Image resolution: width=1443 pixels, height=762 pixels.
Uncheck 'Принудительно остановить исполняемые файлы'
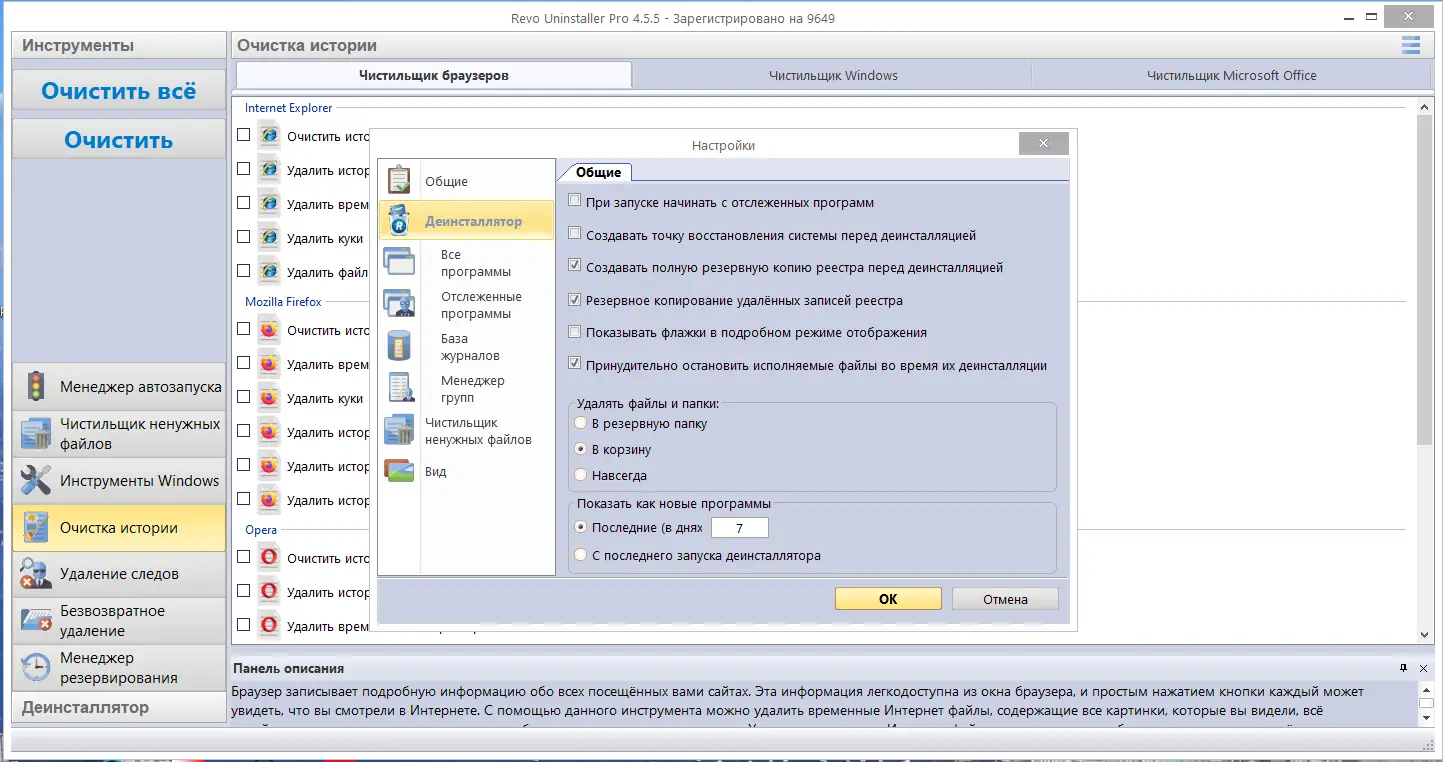point(574,364)
